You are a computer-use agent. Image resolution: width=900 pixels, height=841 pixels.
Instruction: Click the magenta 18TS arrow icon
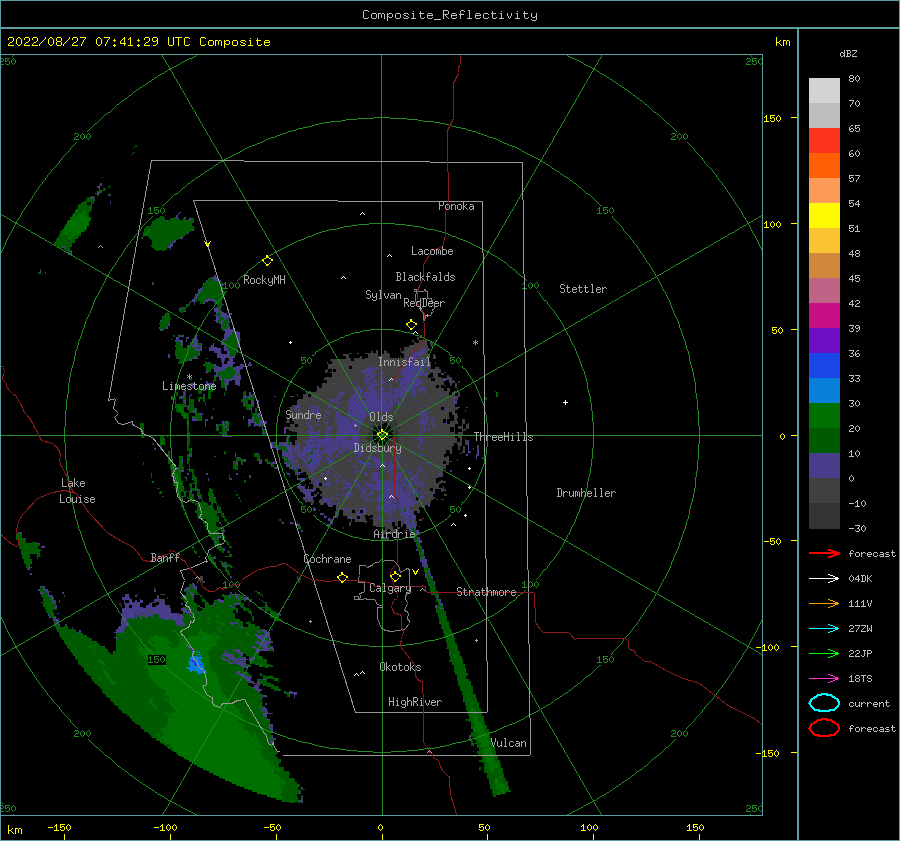tap(824, 679)
